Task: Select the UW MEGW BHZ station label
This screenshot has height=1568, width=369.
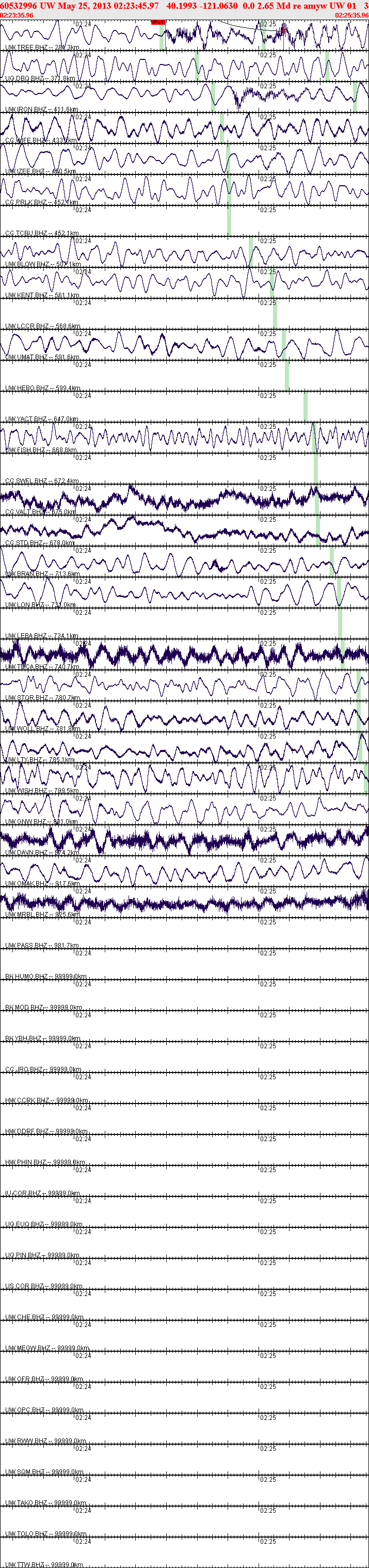Action: [x=46, y=1348]
